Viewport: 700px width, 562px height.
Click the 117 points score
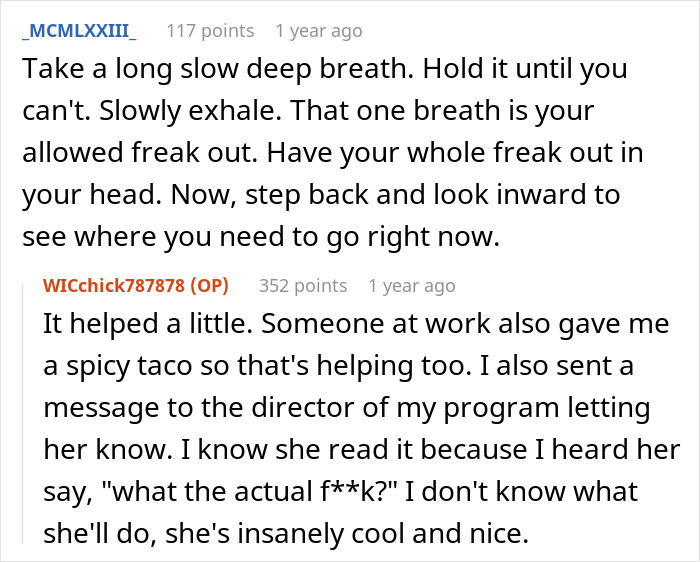[210, 31]
